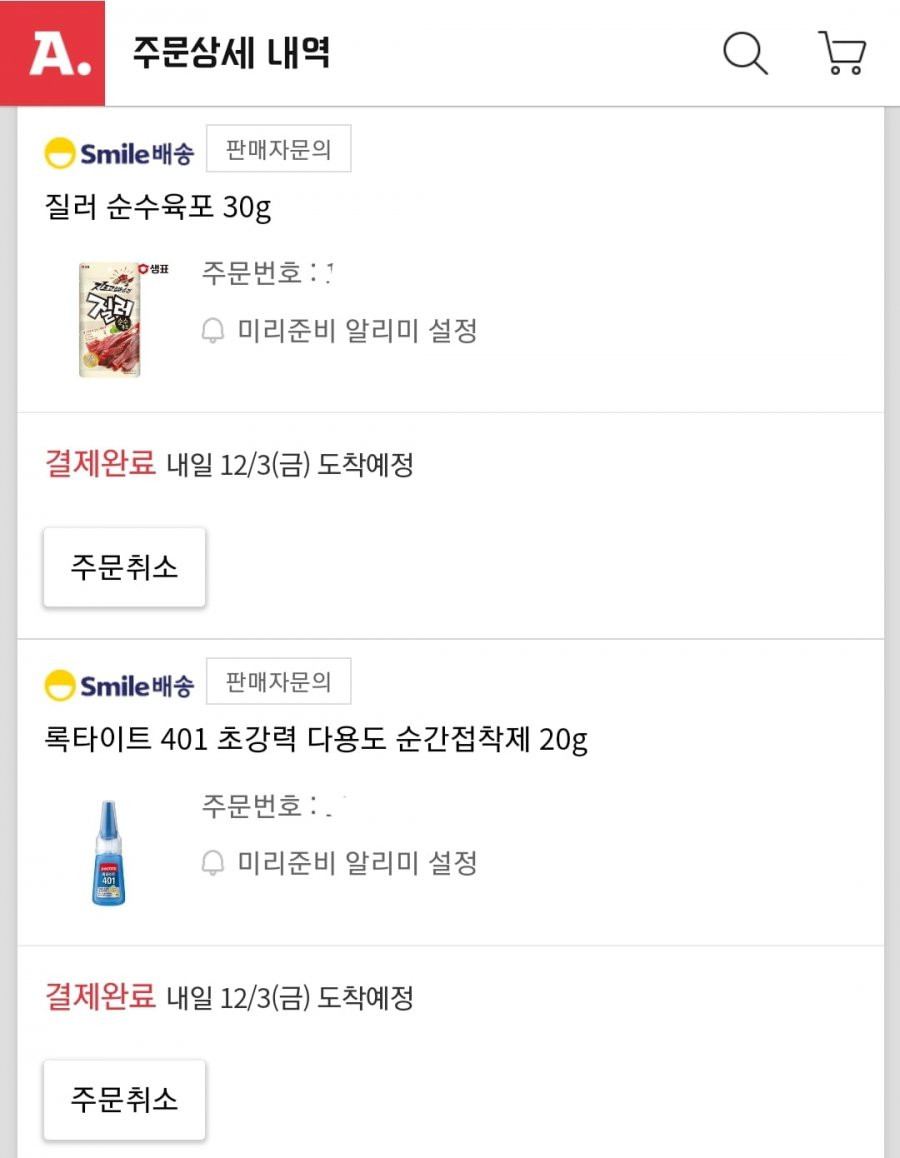Open the shopping cart icon

coord(842,52)
